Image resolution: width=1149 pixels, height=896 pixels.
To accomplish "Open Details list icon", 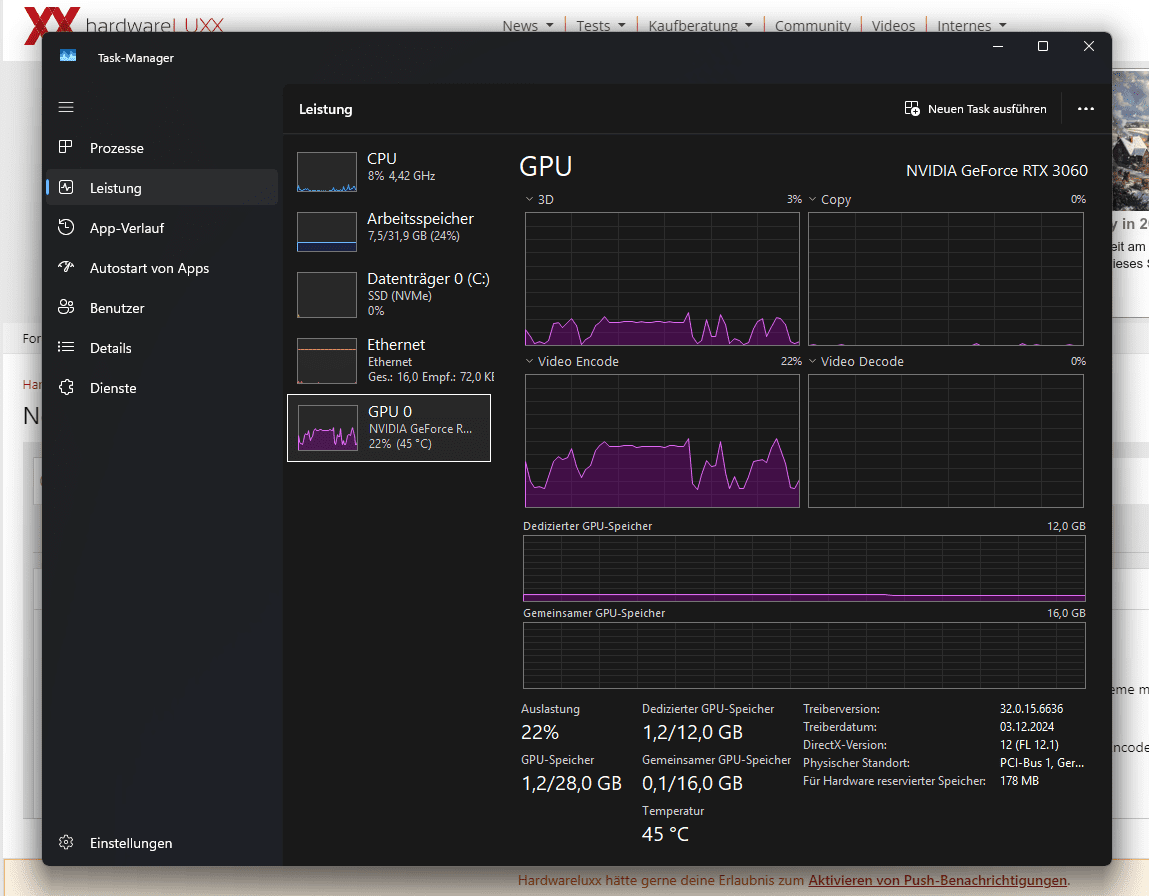I will [66, 347].
